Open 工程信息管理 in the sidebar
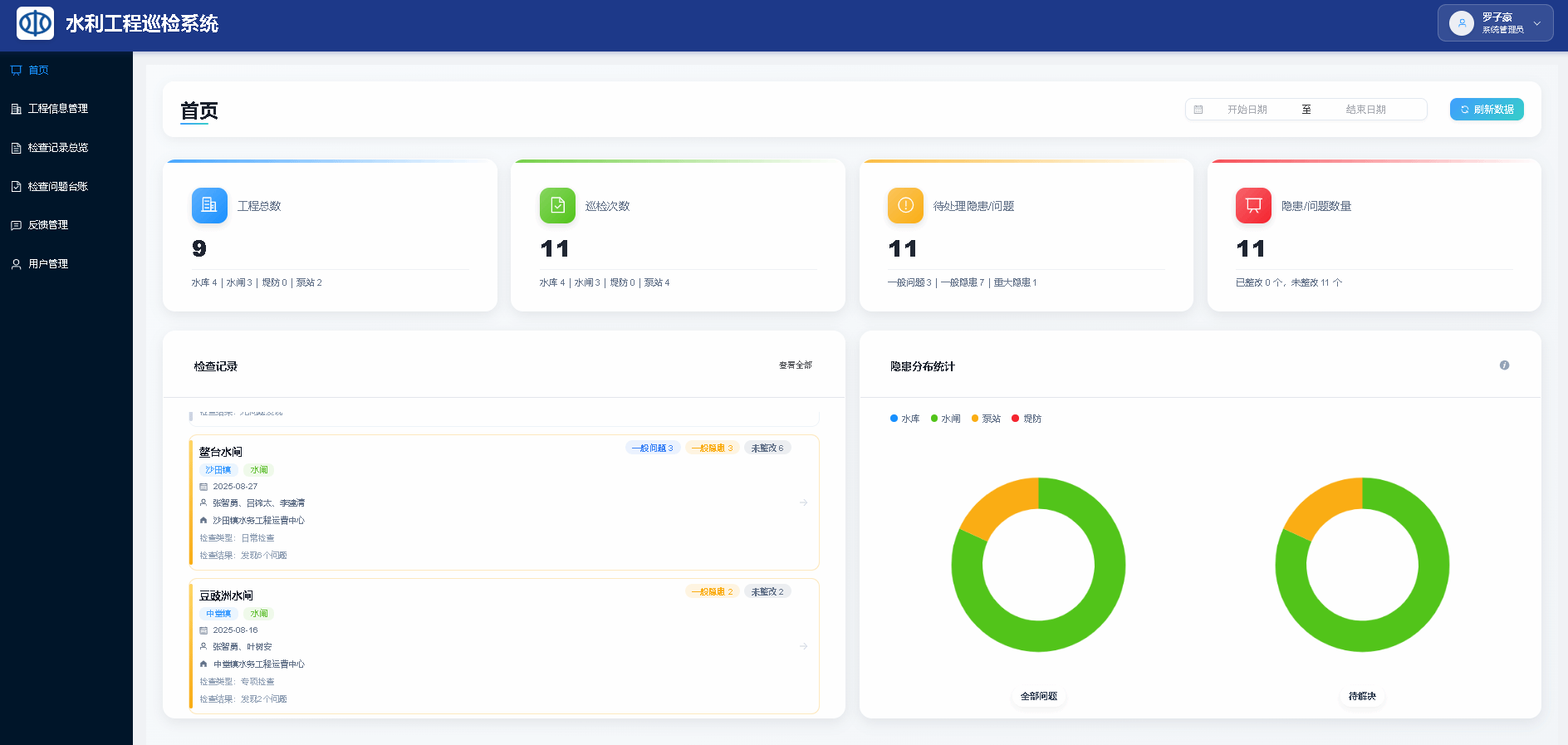1568x745 pixels. (57, 109)
